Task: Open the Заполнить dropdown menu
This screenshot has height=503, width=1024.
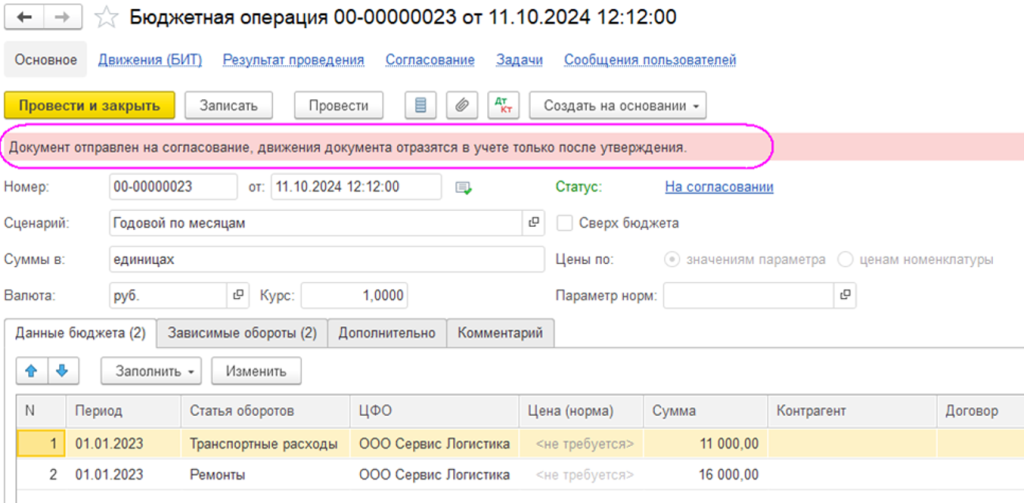Action: pyautogui.click(x=151, y=371)
